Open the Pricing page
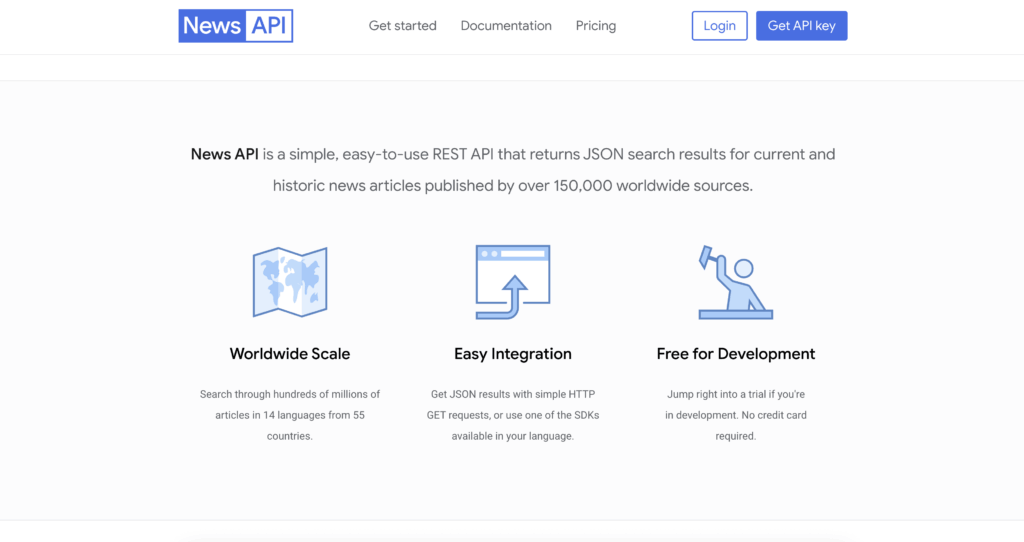This screenshot has height=542, width=1024. [x=596, y=25]
